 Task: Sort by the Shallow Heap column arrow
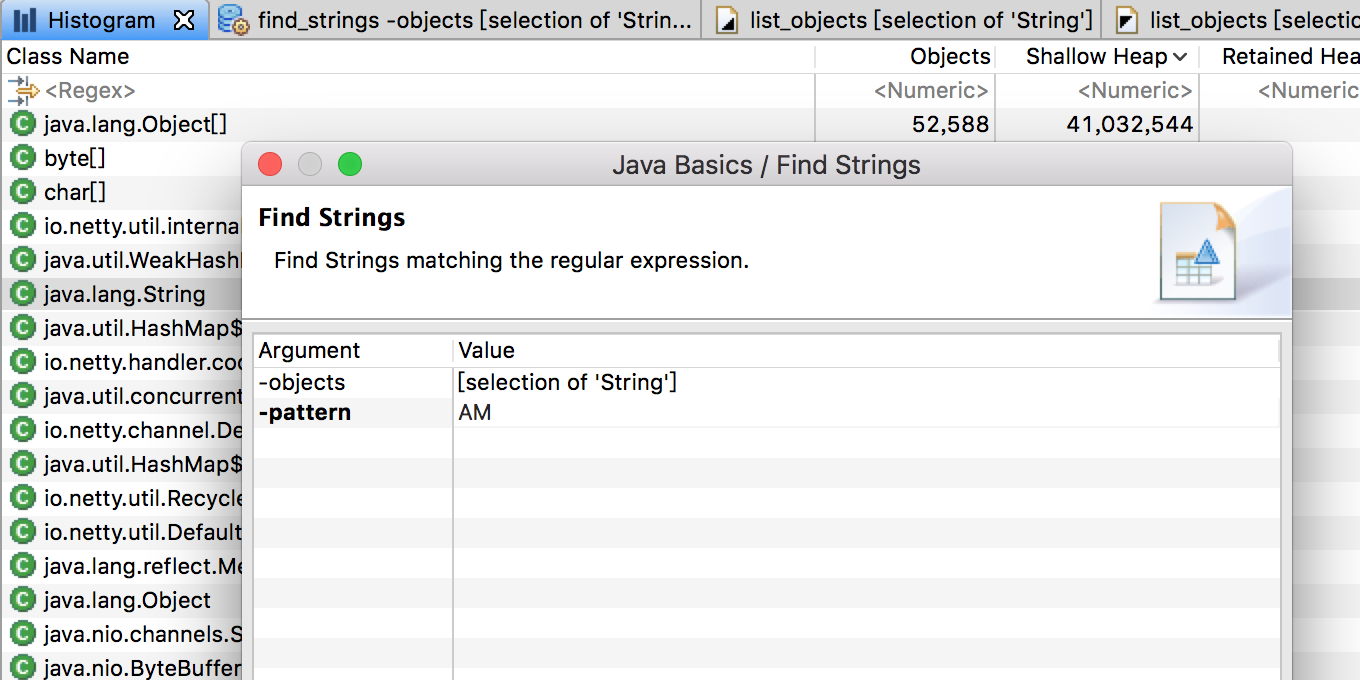[1180, 57]
